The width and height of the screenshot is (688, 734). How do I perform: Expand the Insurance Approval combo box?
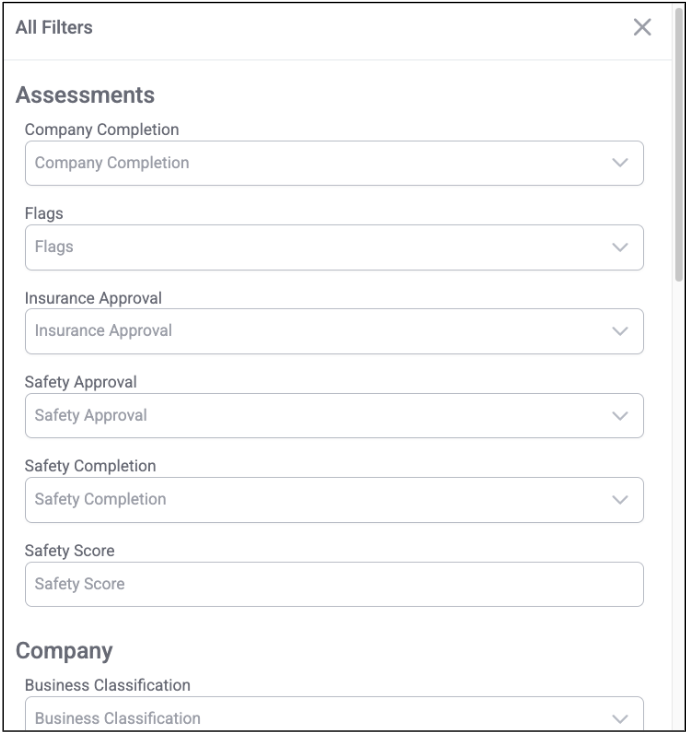coord(300,331)
